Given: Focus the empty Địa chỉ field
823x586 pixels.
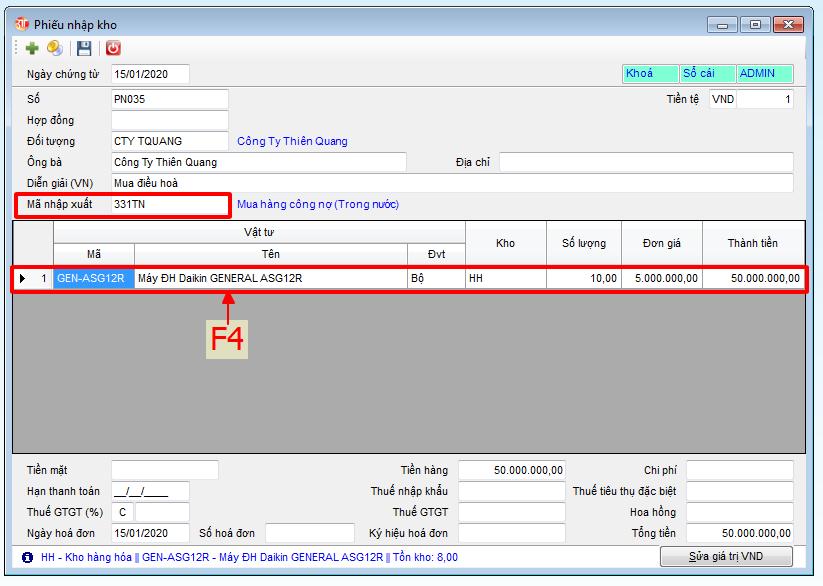Looking at the screenshot, I should (x=645, y=162).
